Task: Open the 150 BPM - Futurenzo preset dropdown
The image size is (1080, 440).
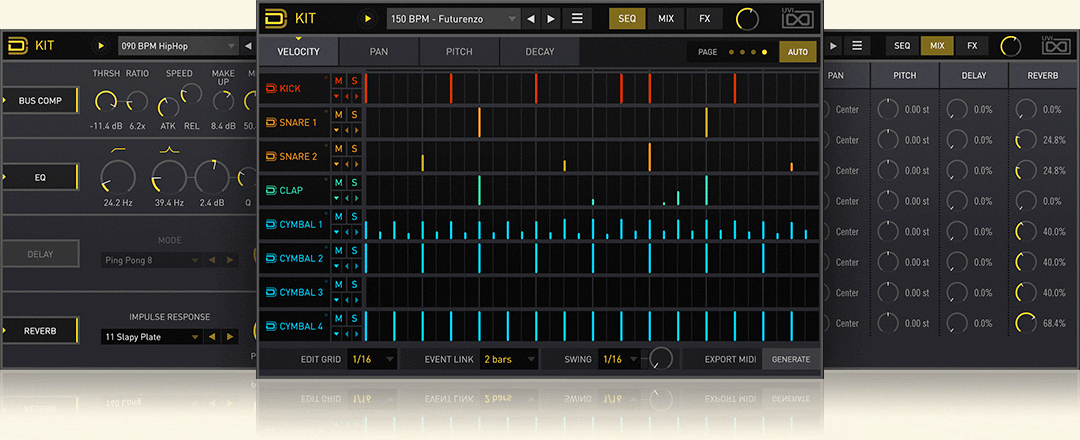Action: pyautogui.click(x=454, y=19)
